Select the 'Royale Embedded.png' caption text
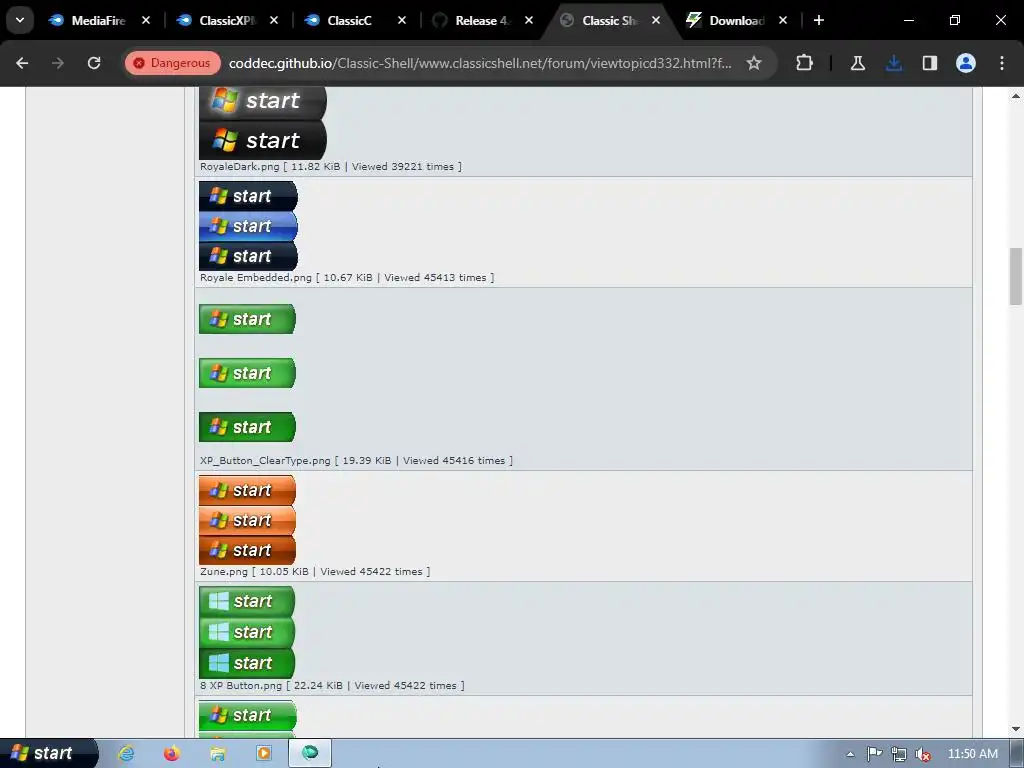Screen dimensions: 1024x768 [x=256, y=278]
